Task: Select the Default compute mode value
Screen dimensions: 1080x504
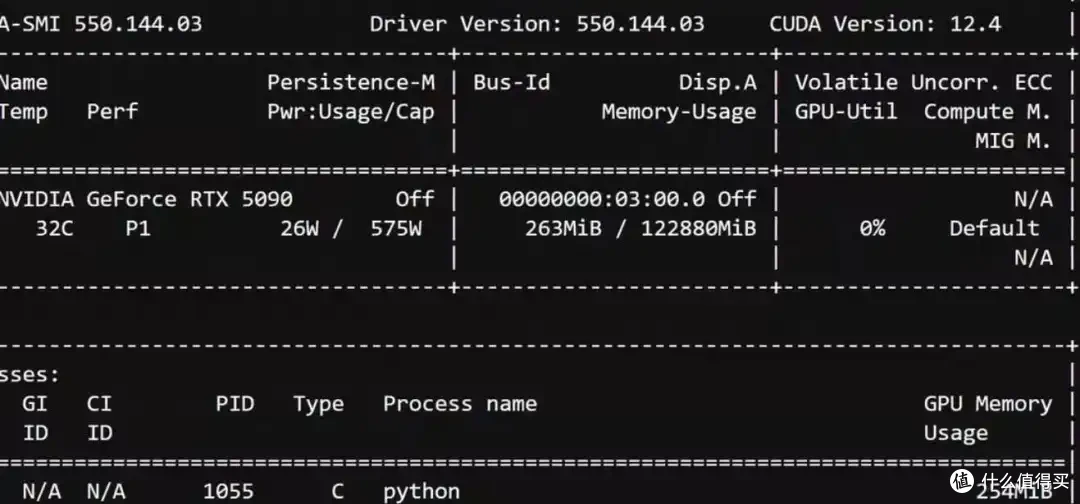Action: pos(995,229)
